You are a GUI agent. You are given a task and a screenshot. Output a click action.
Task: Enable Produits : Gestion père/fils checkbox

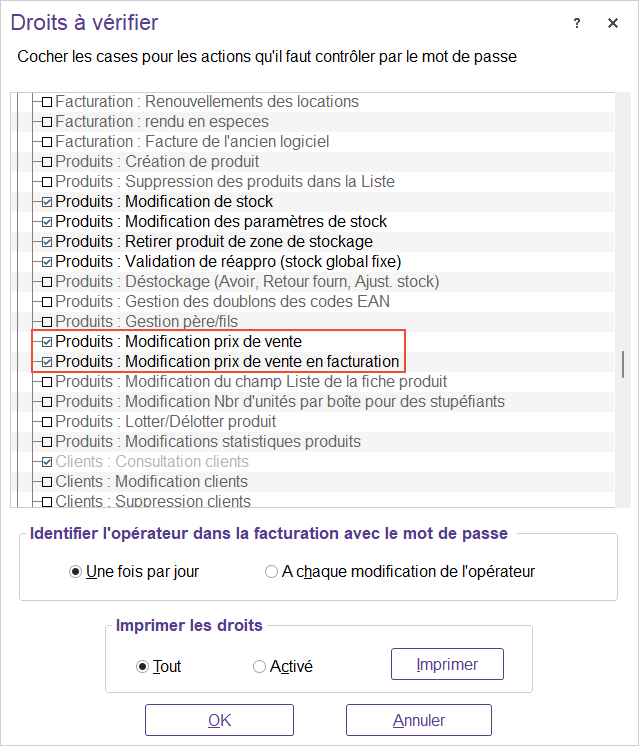[46, 322]
